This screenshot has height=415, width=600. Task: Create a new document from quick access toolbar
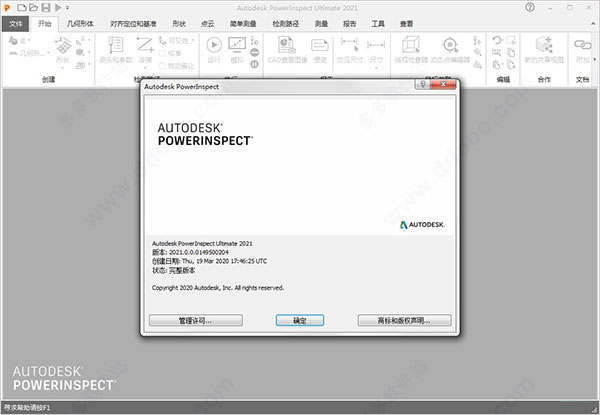pos(22,7)
